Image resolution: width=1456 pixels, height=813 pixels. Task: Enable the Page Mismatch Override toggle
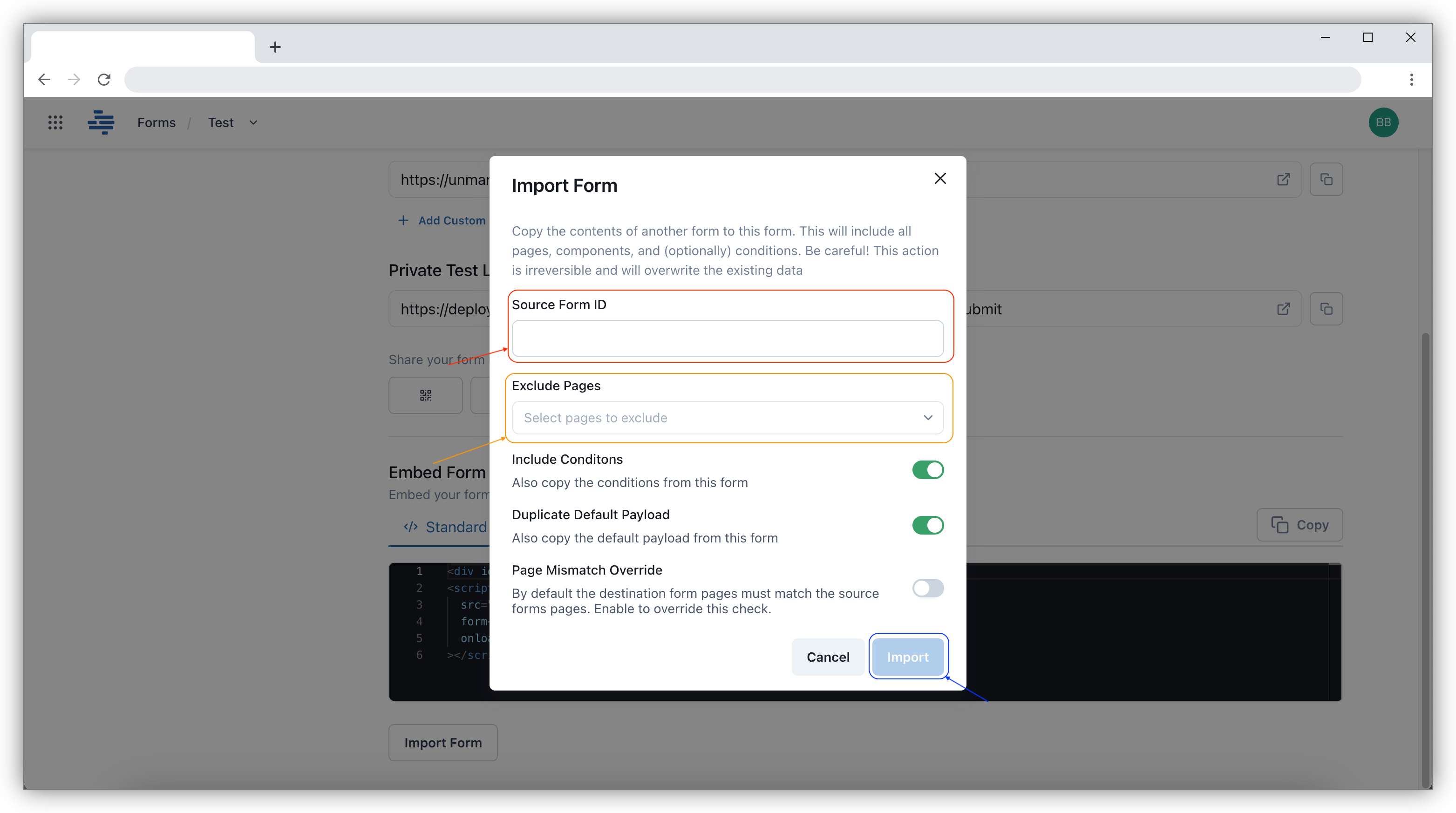[927, 587]
